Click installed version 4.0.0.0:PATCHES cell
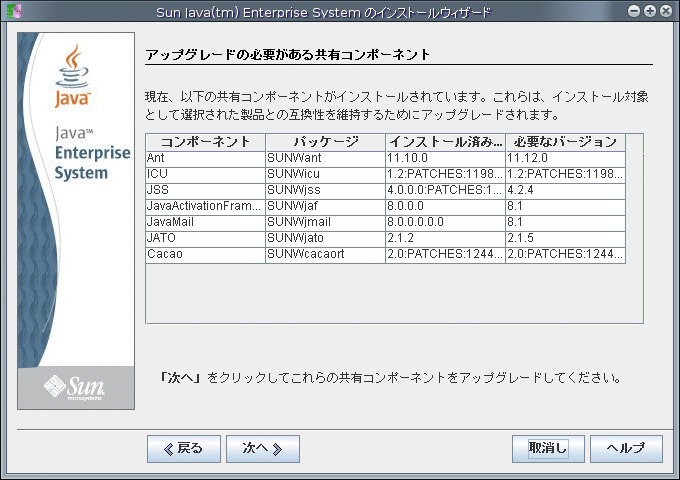 click(446, 190)
